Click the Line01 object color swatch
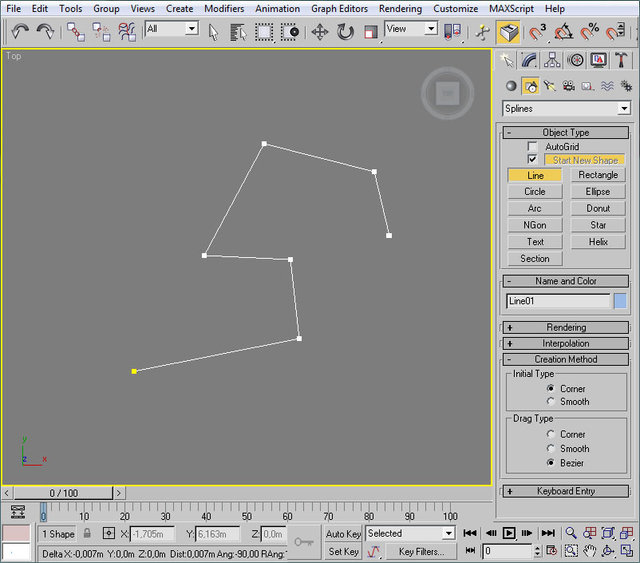640x563 pixels. [621, 301]
